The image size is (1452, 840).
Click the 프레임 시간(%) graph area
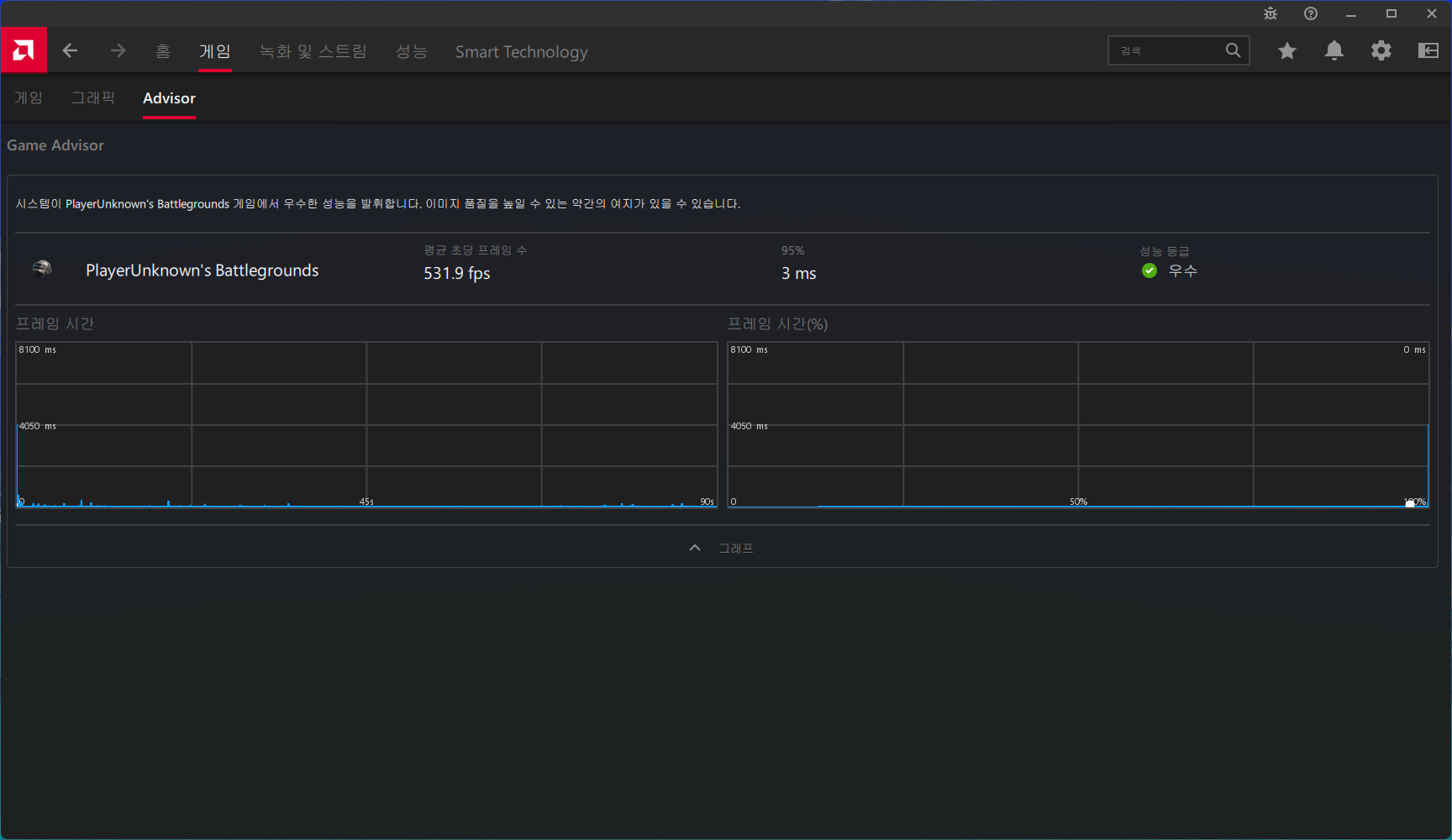pyautogui.click(x=1078, y=424)
